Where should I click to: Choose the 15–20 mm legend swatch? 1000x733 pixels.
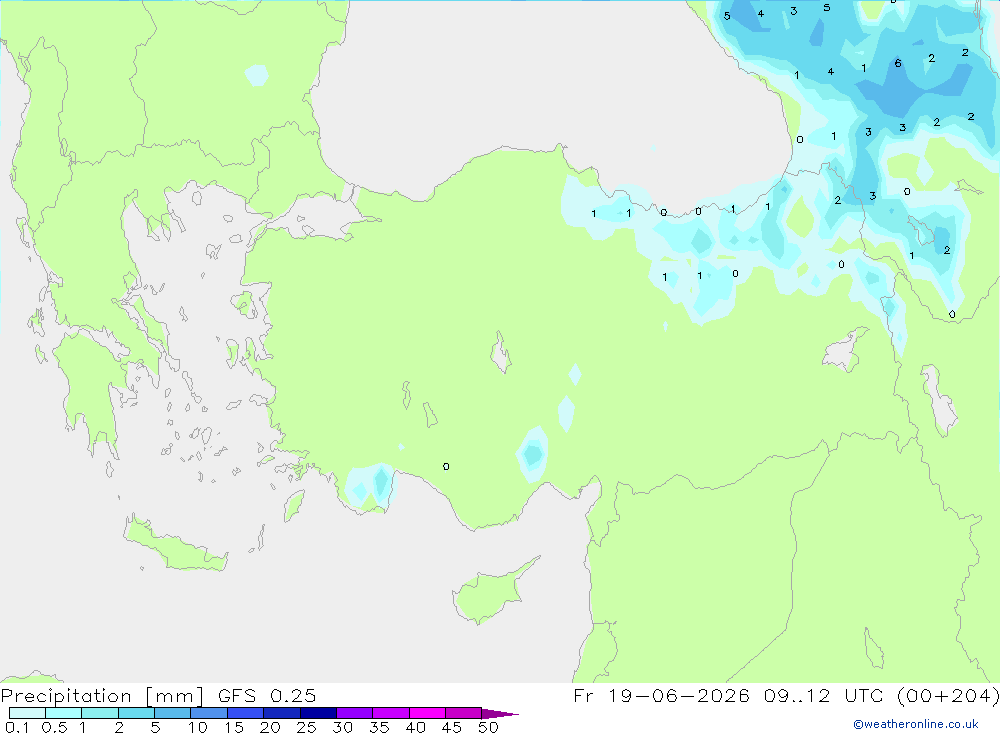[x=246, y=713]
